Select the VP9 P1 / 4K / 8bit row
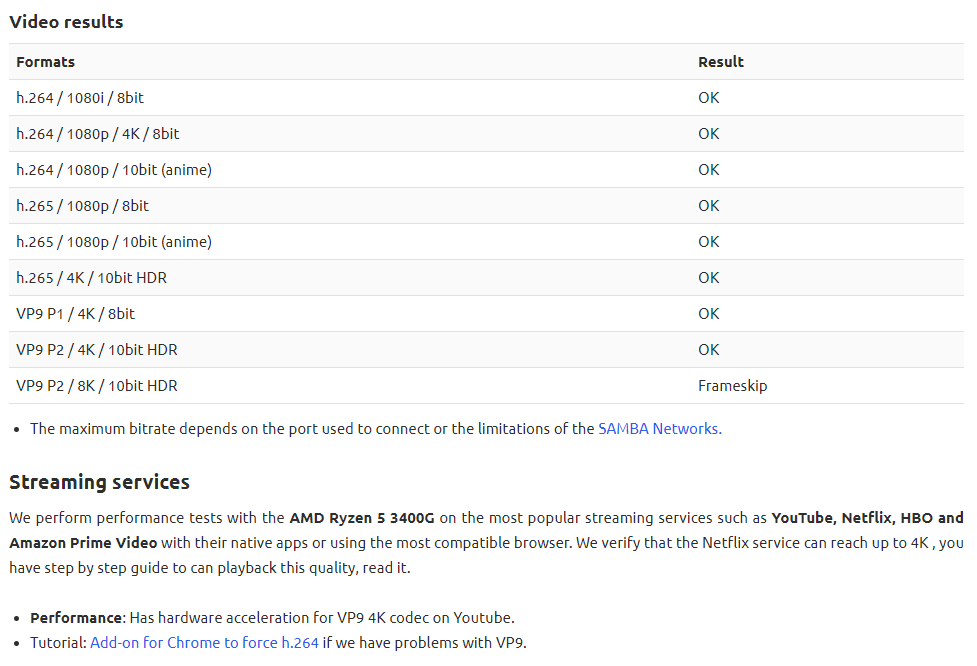This screenshot has height=666, width=977. (x=76, y=314)
